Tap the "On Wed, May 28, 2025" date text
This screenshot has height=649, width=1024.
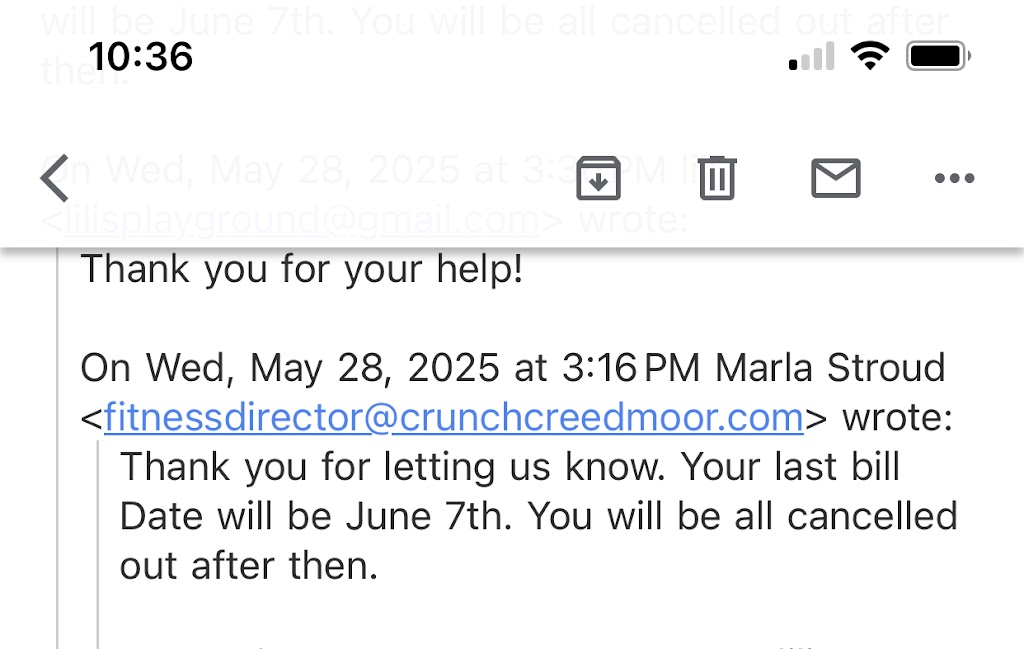point(290,368)
